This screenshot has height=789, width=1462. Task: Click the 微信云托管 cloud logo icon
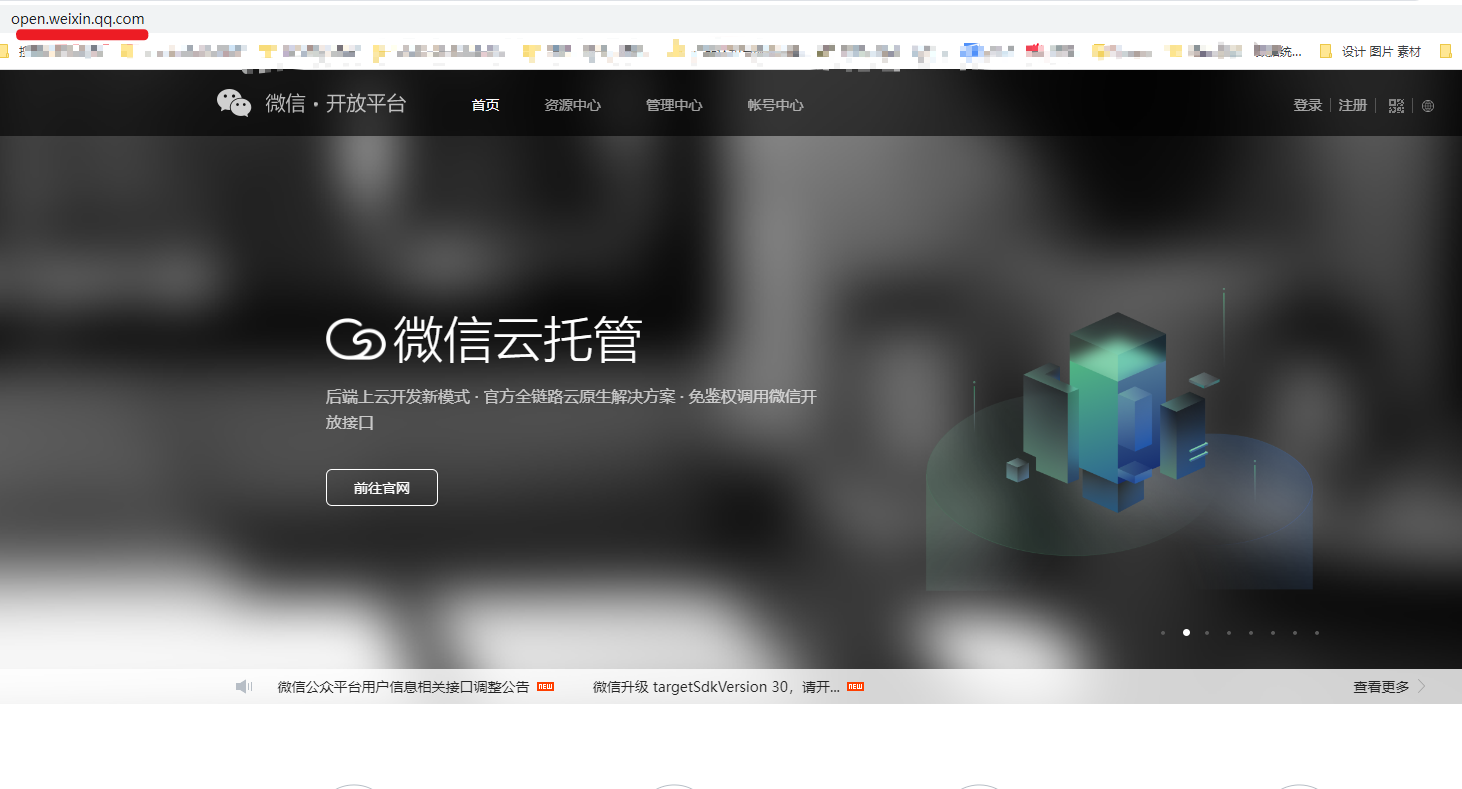point(356,339)
